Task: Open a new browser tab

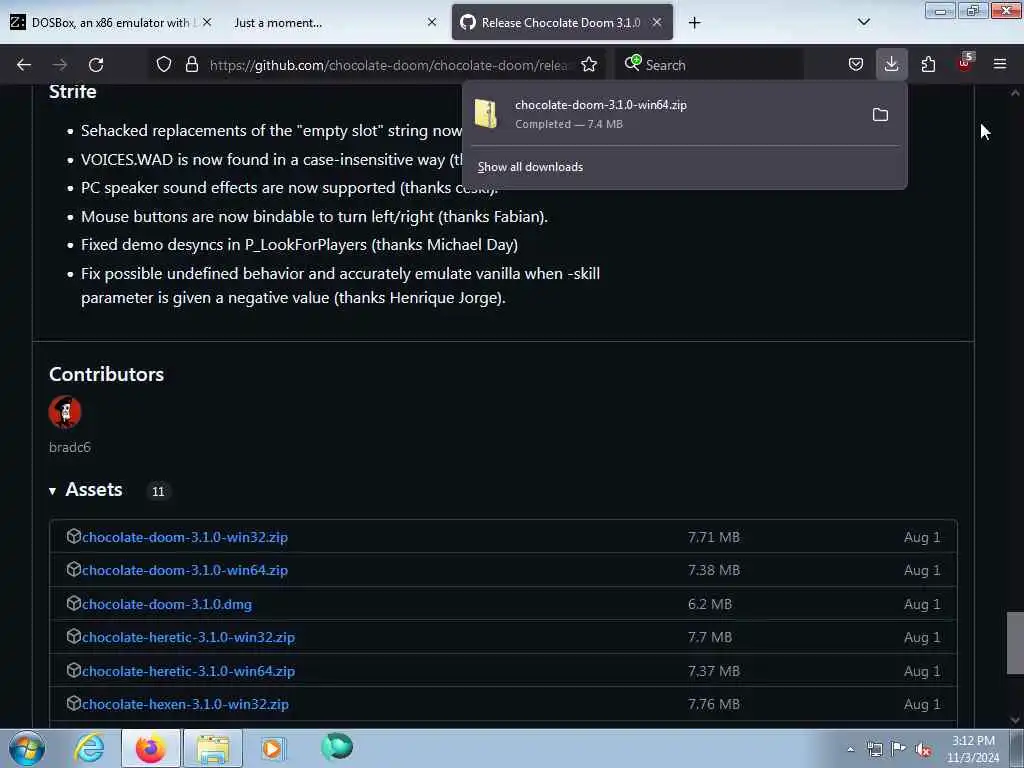Action: pyautogui.click(x=694, y=23)
